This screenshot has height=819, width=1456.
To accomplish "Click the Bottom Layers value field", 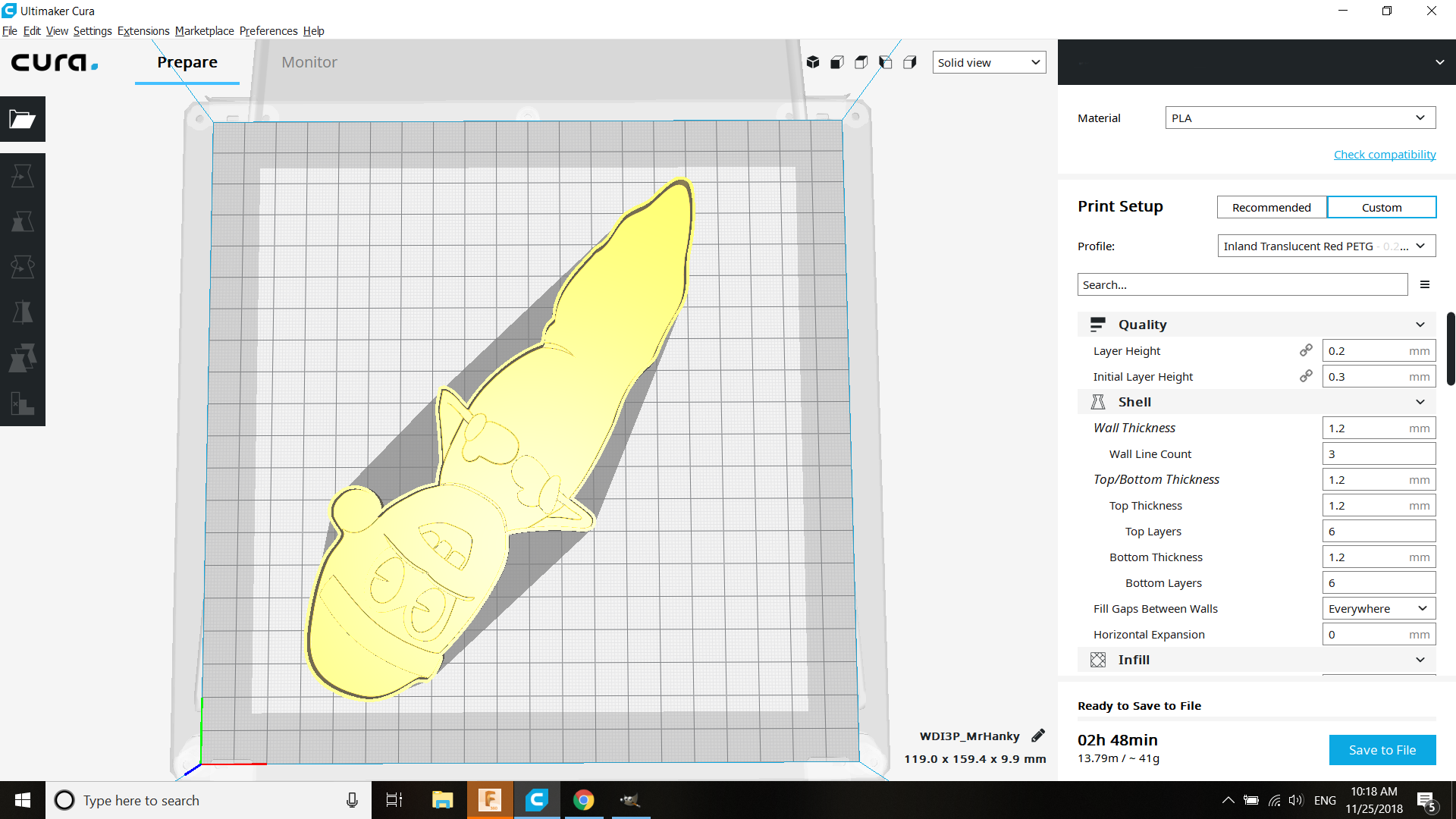I will [x=1379, y=582].
